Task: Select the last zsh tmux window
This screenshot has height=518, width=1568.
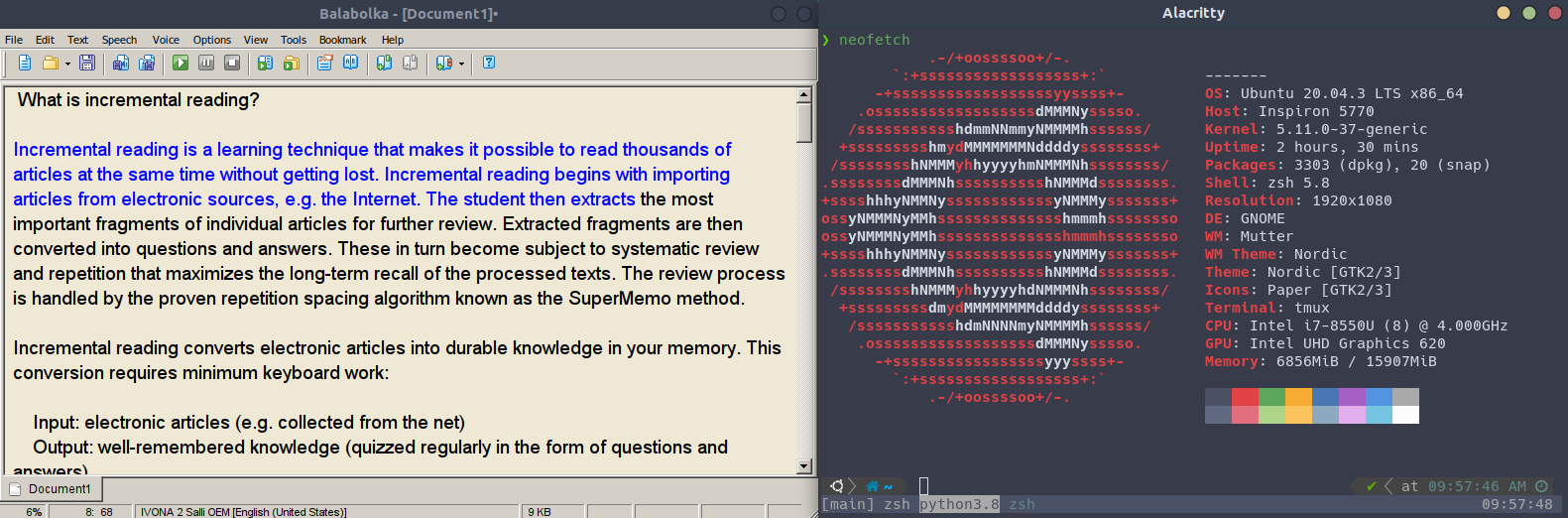Action: (1022, 504)
